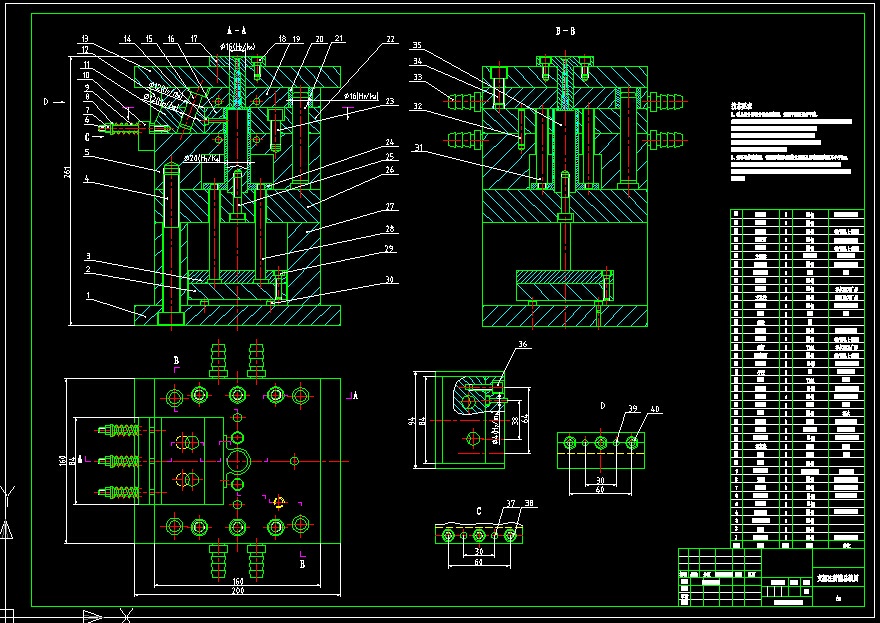
Task: Click balloon 1 at lower left of main section
Action: click(88, 294)
